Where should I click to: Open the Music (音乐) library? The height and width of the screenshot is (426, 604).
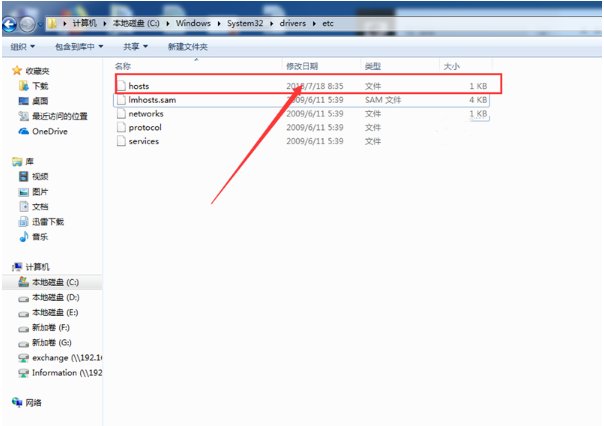(39, 237)
